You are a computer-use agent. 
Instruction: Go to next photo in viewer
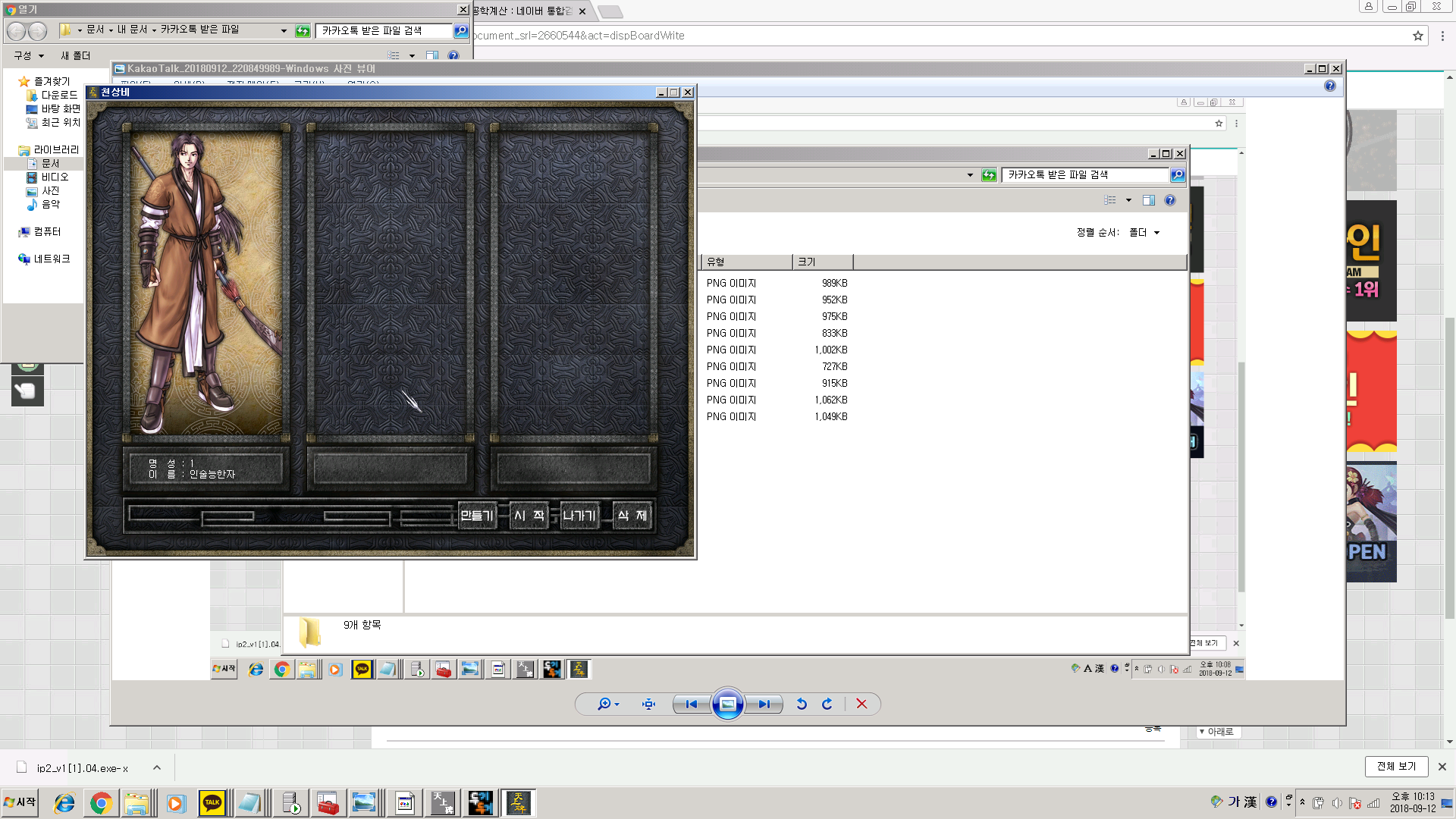pyautogui.click(x=764, y=704)
